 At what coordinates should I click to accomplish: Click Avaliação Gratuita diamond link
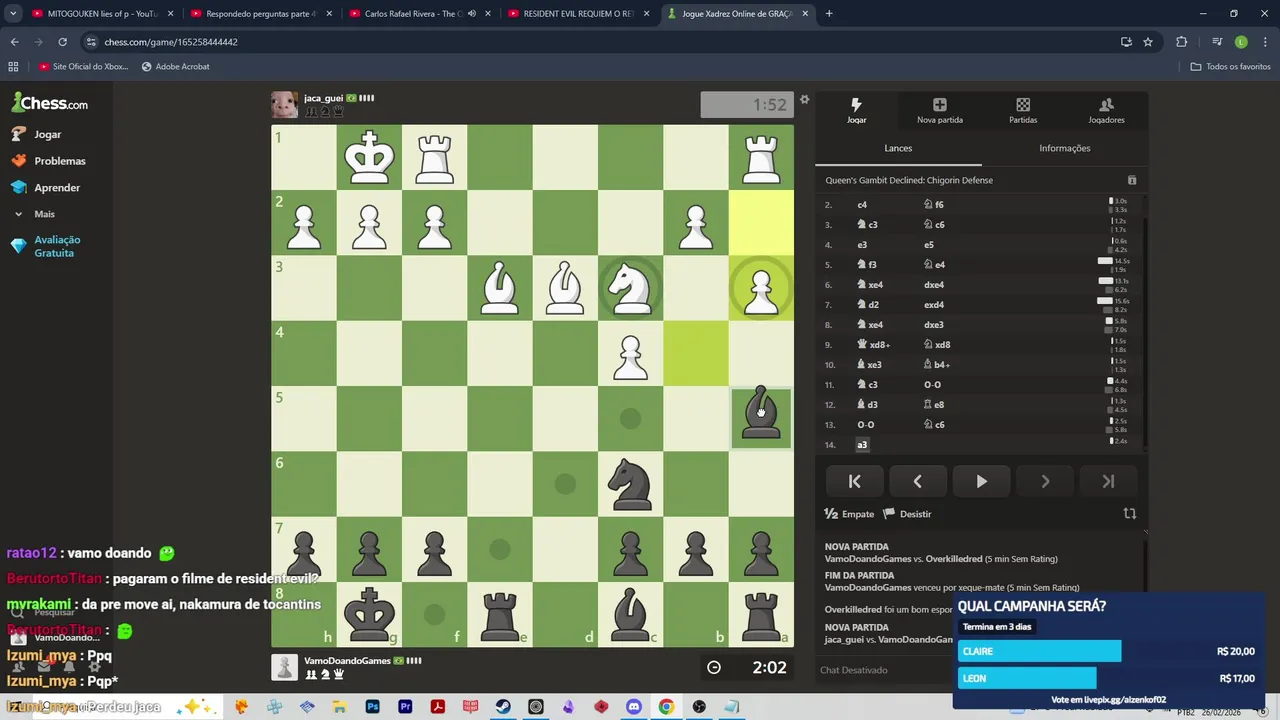(46, 246)
